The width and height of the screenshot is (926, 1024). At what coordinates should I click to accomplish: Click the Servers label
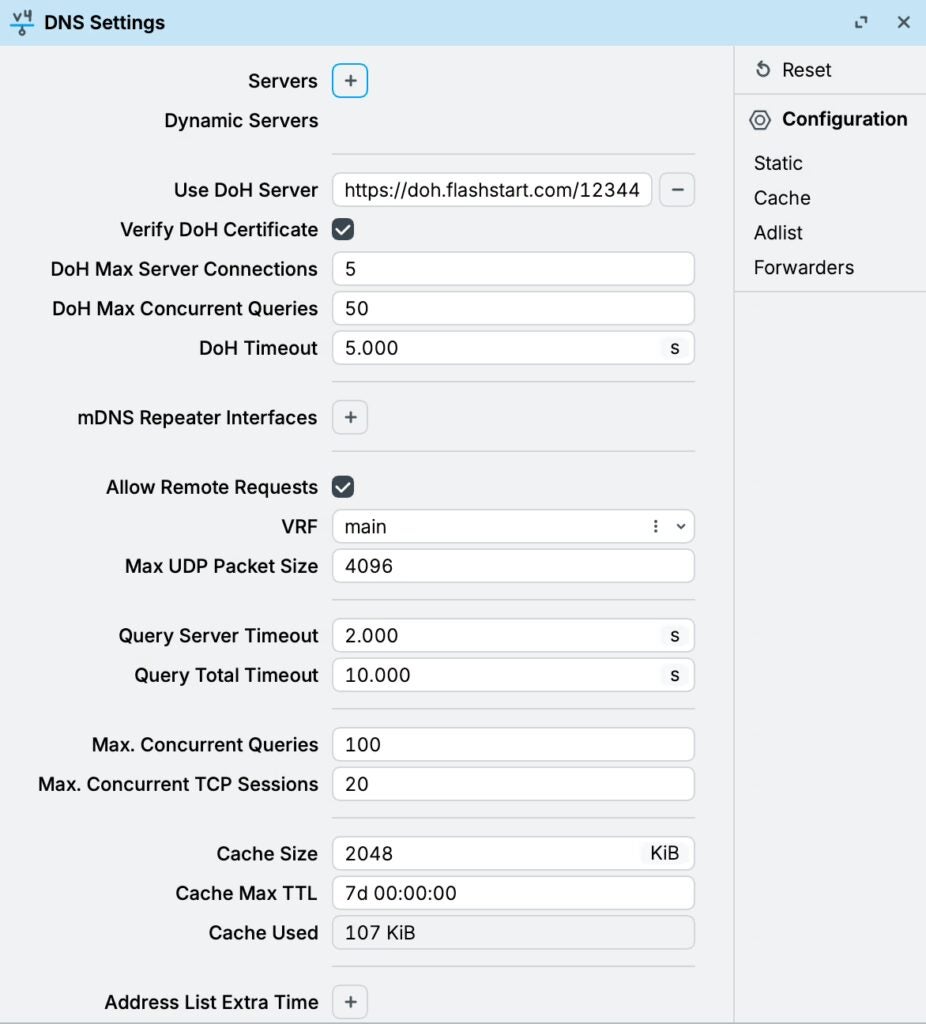[x=283, y=81]
